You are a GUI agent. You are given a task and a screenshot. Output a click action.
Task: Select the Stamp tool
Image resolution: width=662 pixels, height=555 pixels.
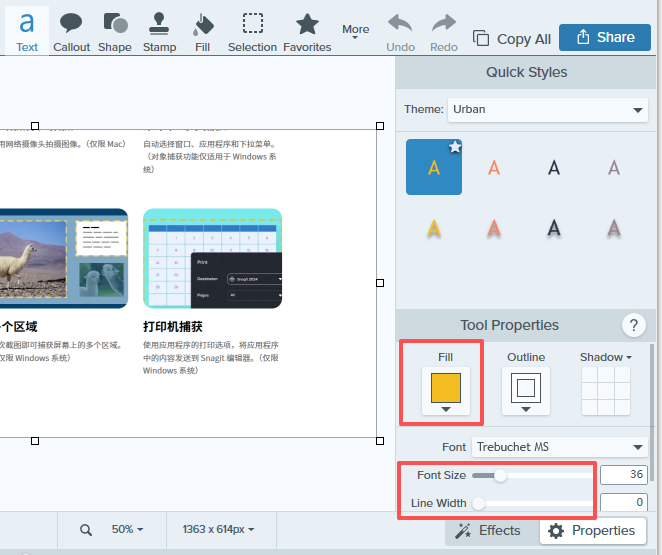pos(159,32)
